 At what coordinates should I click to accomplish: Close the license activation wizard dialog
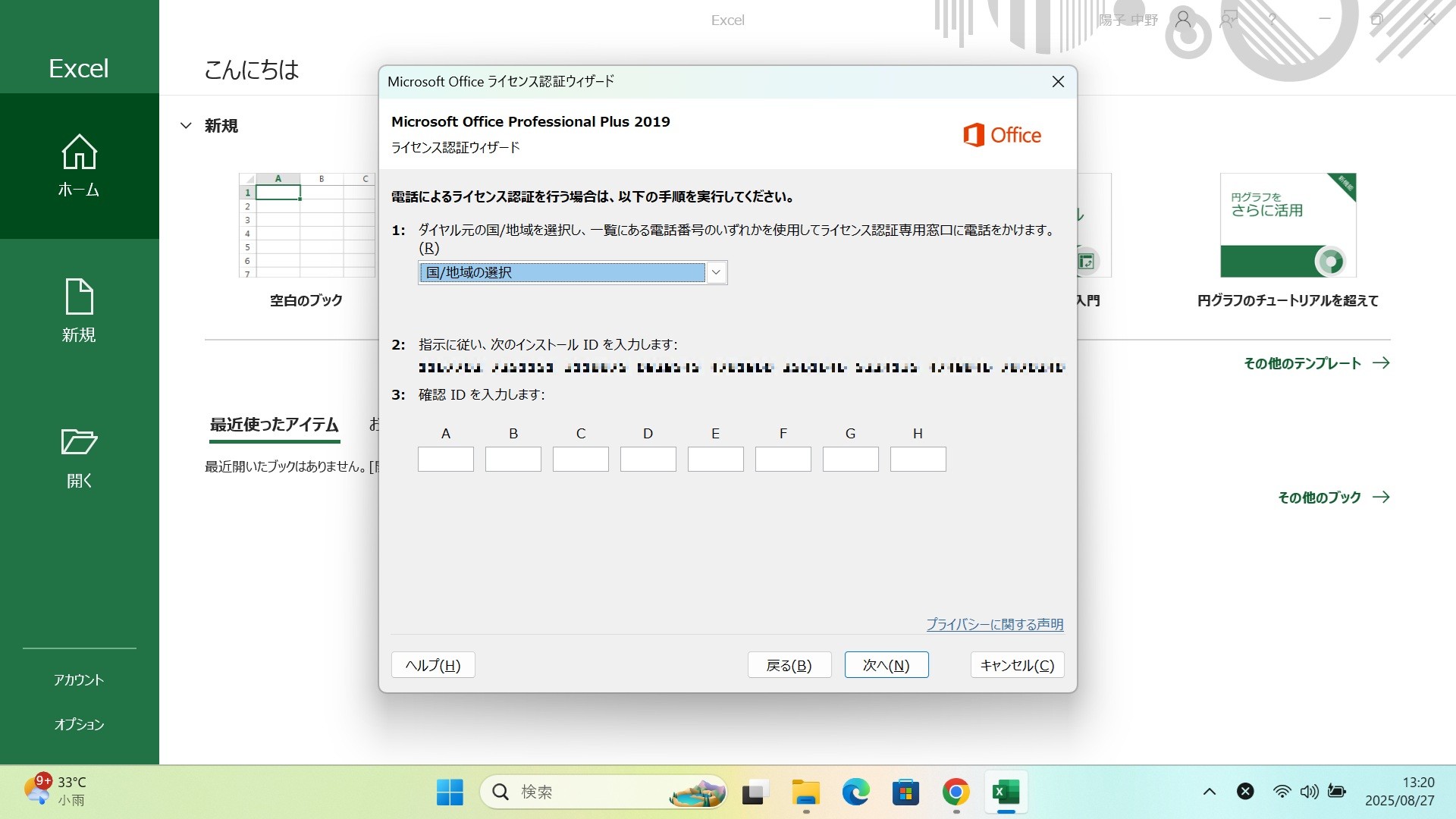click(x=1058, y=82)
